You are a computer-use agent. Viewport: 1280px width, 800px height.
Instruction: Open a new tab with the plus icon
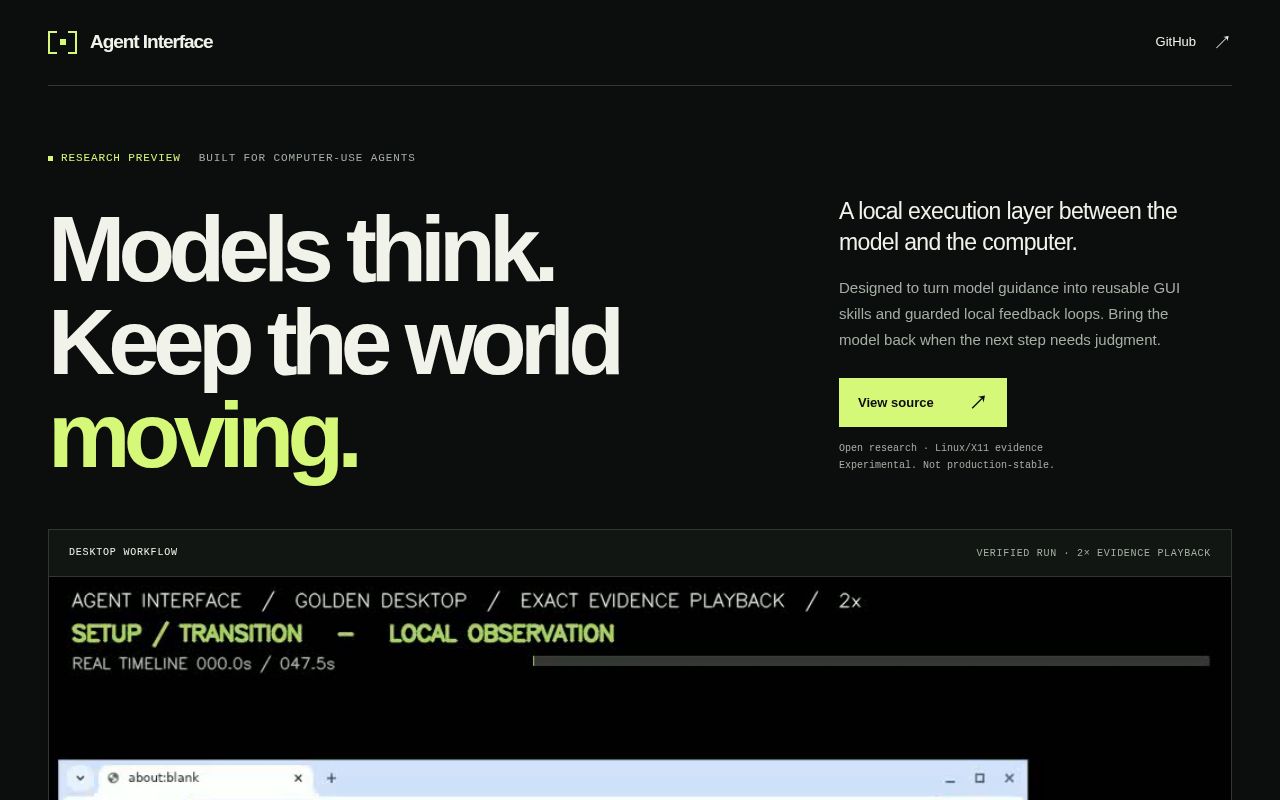[331, 778]
